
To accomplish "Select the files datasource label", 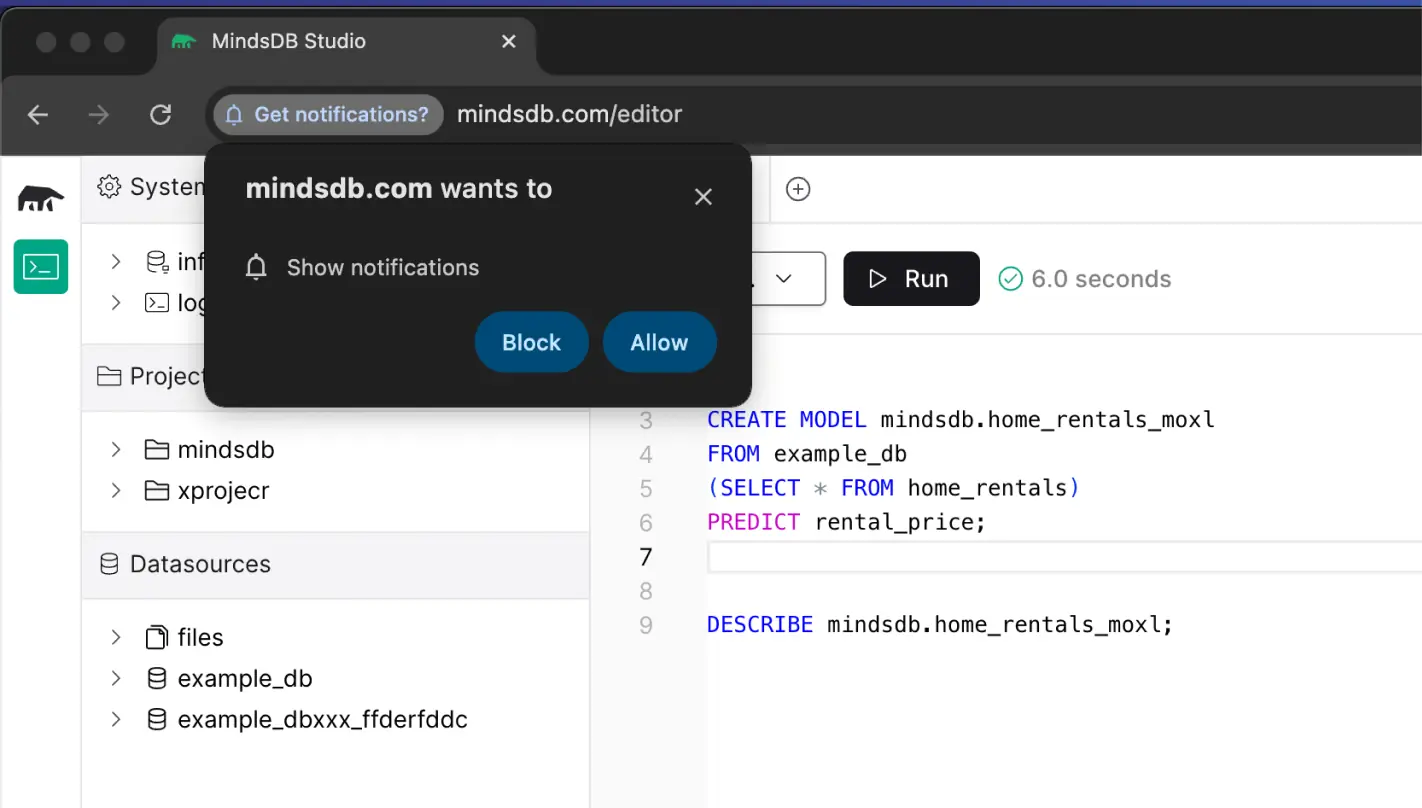I will (x=201, y=637).
